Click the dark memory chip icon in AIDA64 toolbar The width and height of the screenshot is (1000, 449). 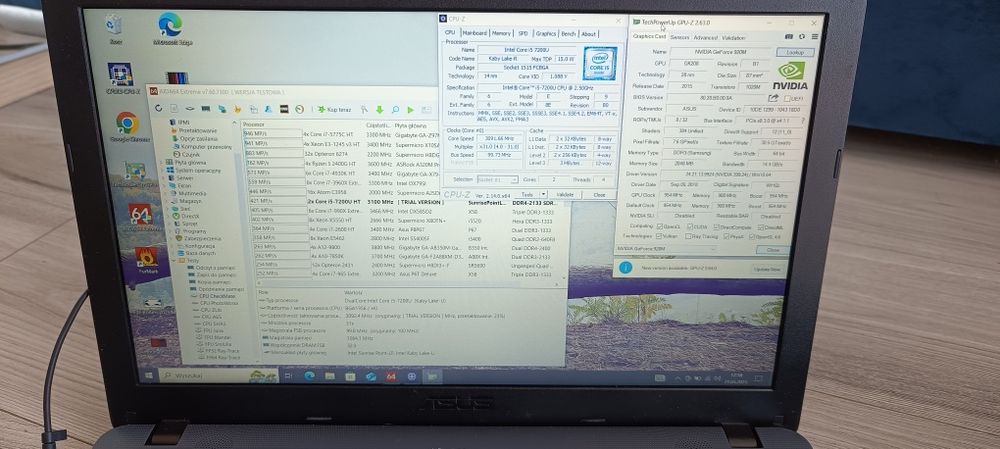click(x=284, y=109)
